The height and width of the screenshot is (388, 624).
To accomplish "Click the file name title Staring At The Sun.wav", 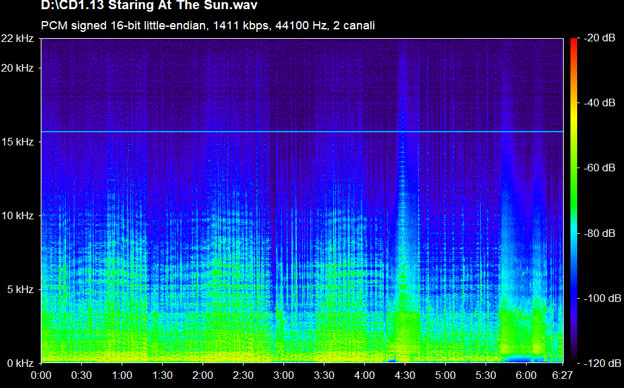I will (x=149, y=5).
